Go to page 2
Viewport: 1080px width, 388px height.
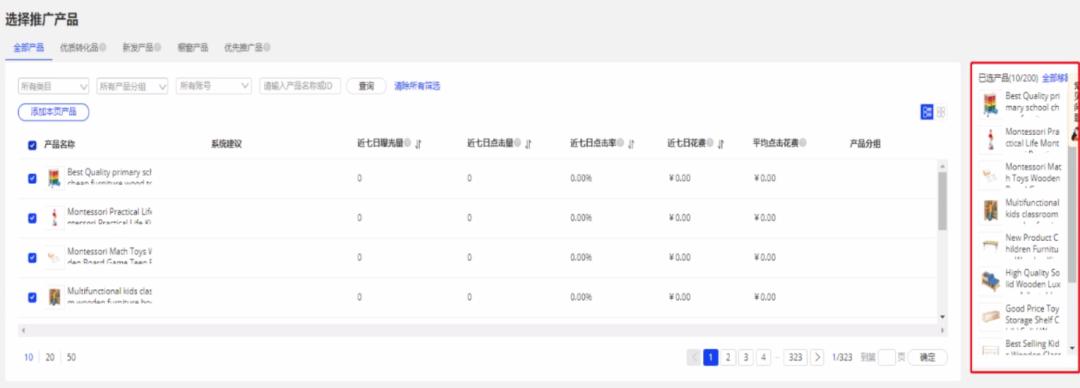pyautogui.click(x=729, y=357)
